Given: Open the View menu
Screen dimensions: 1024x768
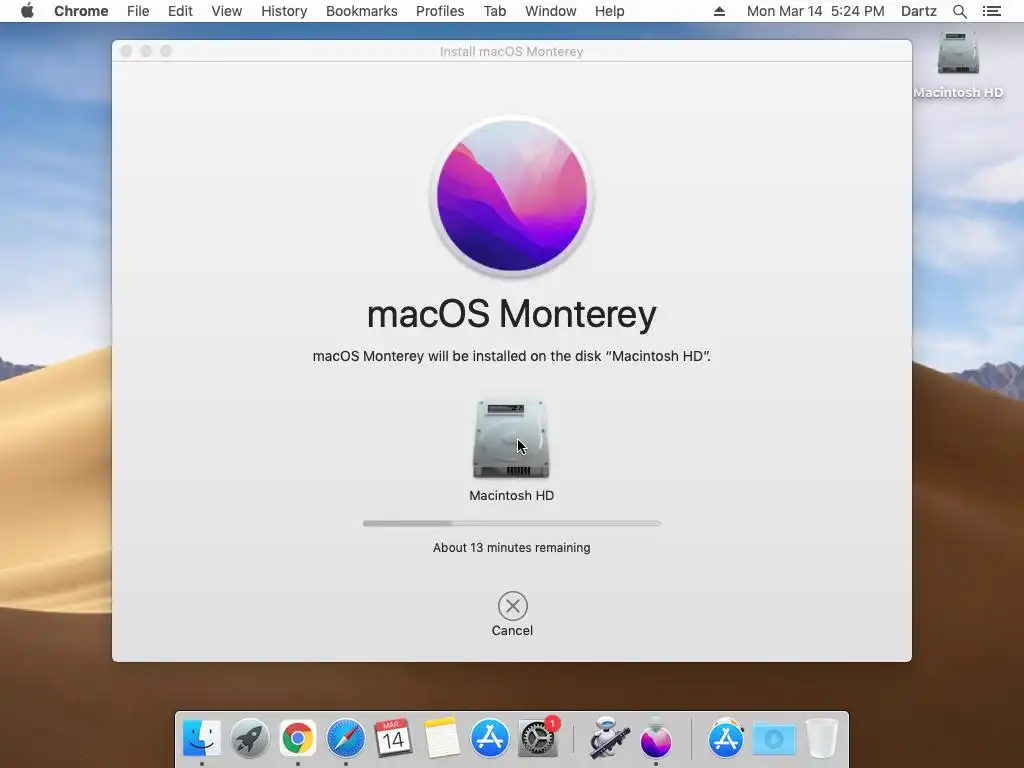Looking at the screenshot, I should click(x=227, y=11).
